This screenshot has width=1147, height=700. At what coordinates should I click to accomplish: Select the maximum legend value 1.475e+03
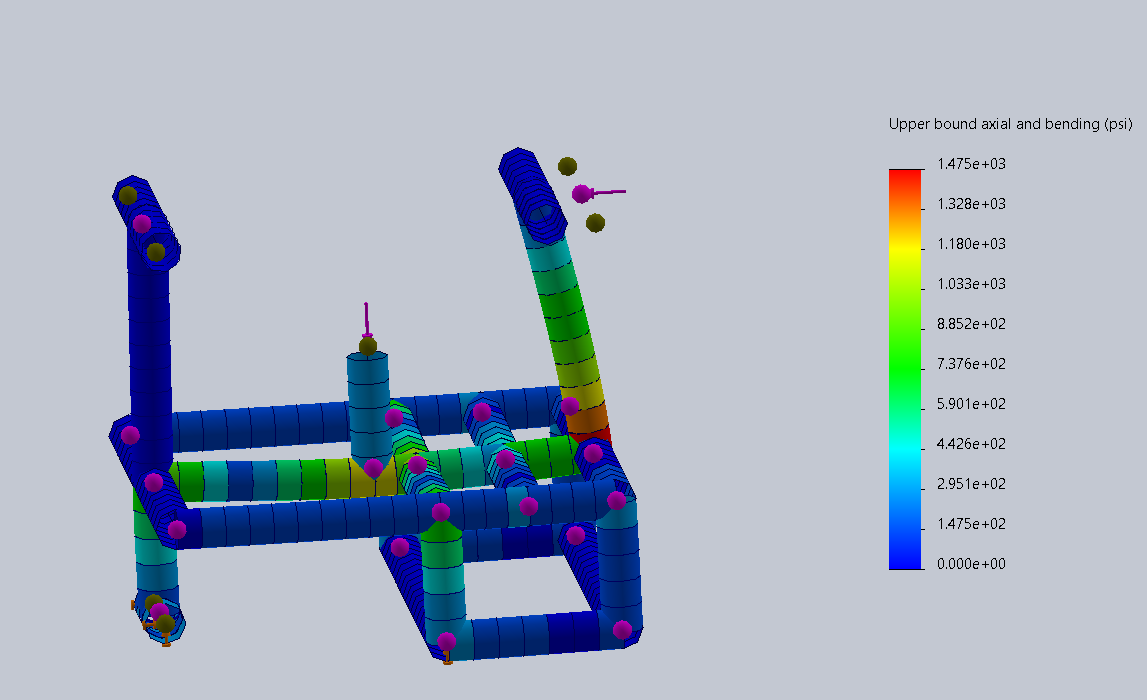(x=971, y=164)
